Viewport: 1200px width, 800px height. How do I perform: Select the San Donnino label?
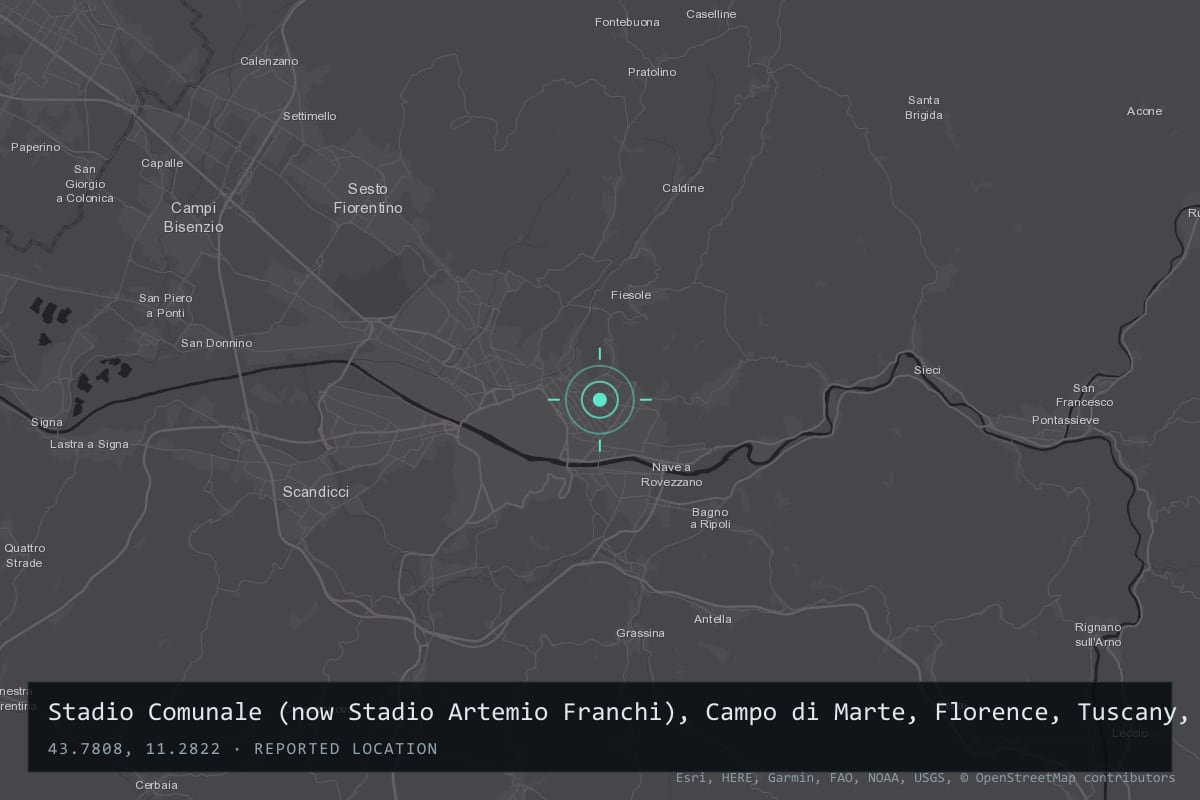tap(216, 343)
